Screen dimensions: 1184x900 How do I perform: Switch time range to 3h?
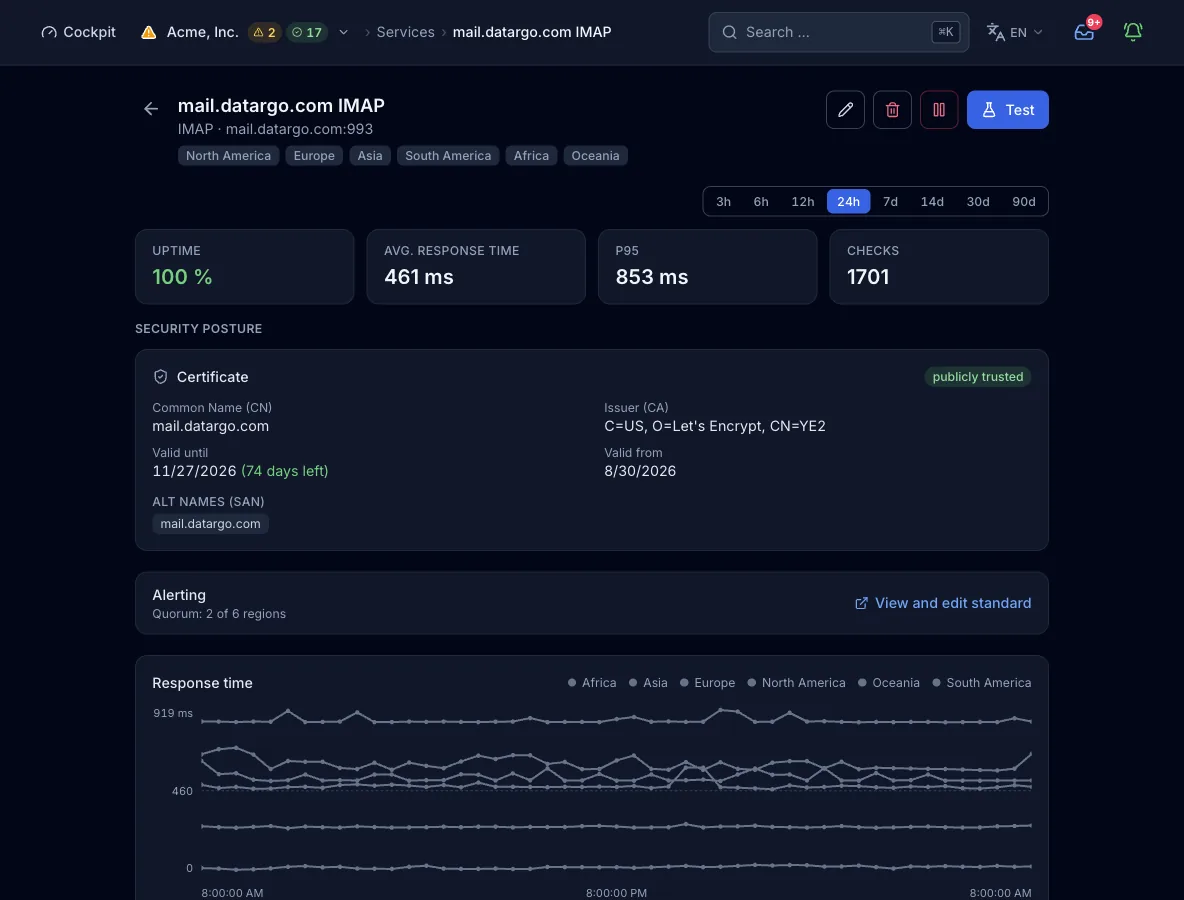point(723,202)
